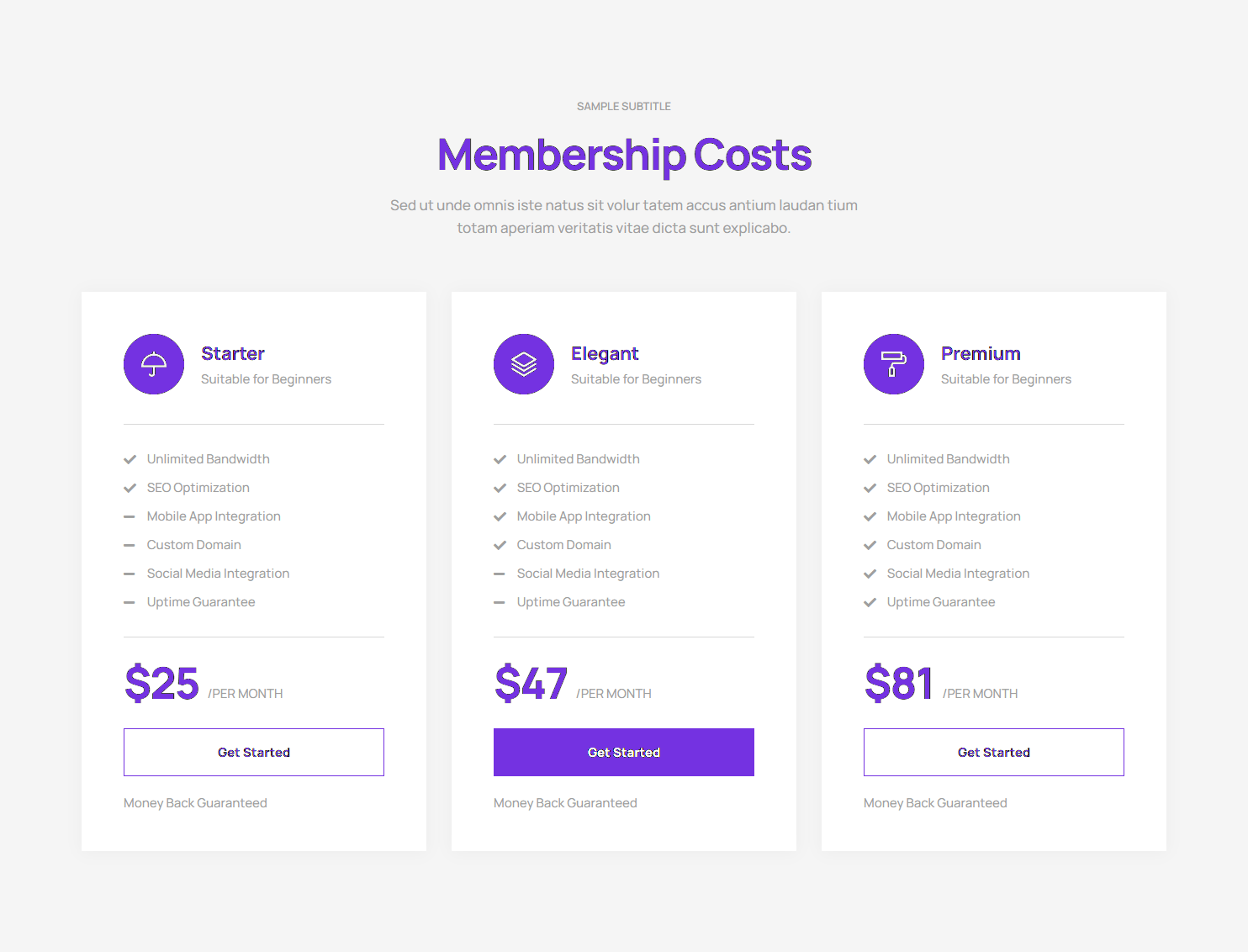This screenshot has height=952, width=1248.
Task: Select the Starter plan title
Action: pyautogui.click(x=233, y=353)
